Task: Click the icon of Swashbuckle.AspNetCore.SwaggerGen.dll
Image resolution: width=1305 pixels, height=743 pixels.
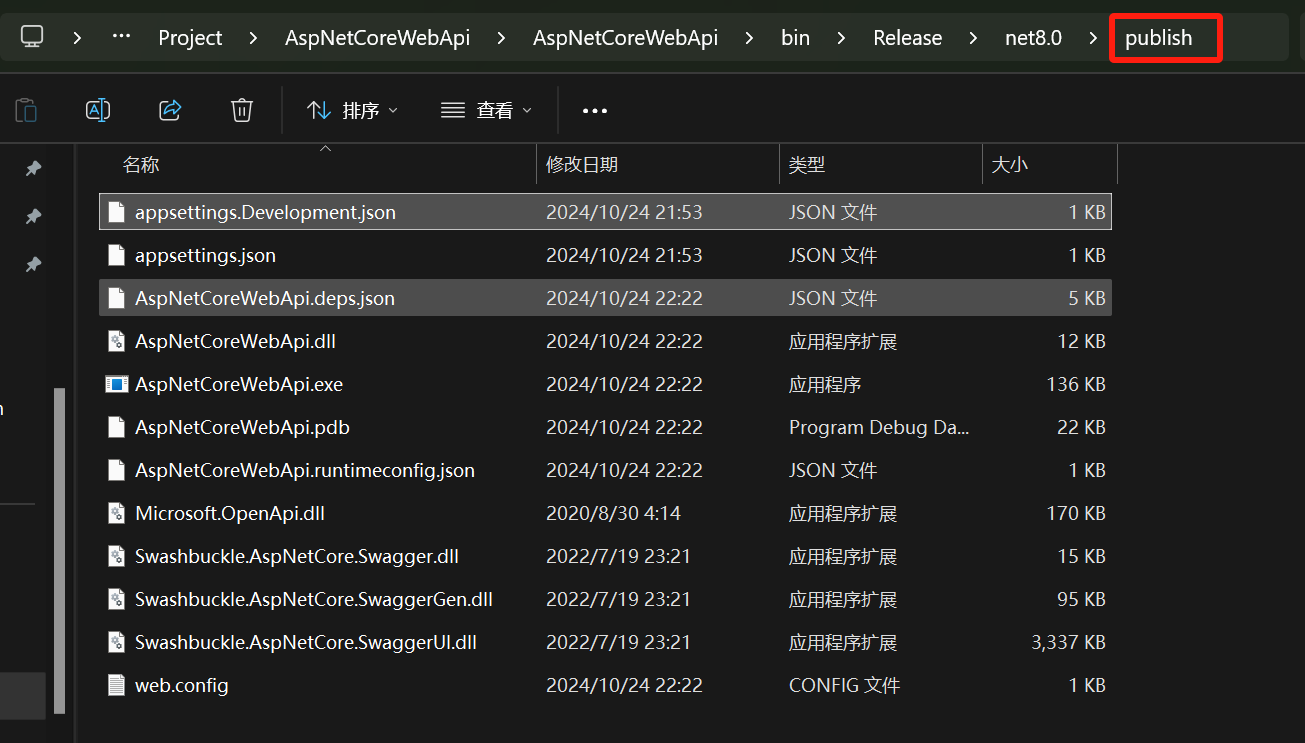Action: pos(117,599)
